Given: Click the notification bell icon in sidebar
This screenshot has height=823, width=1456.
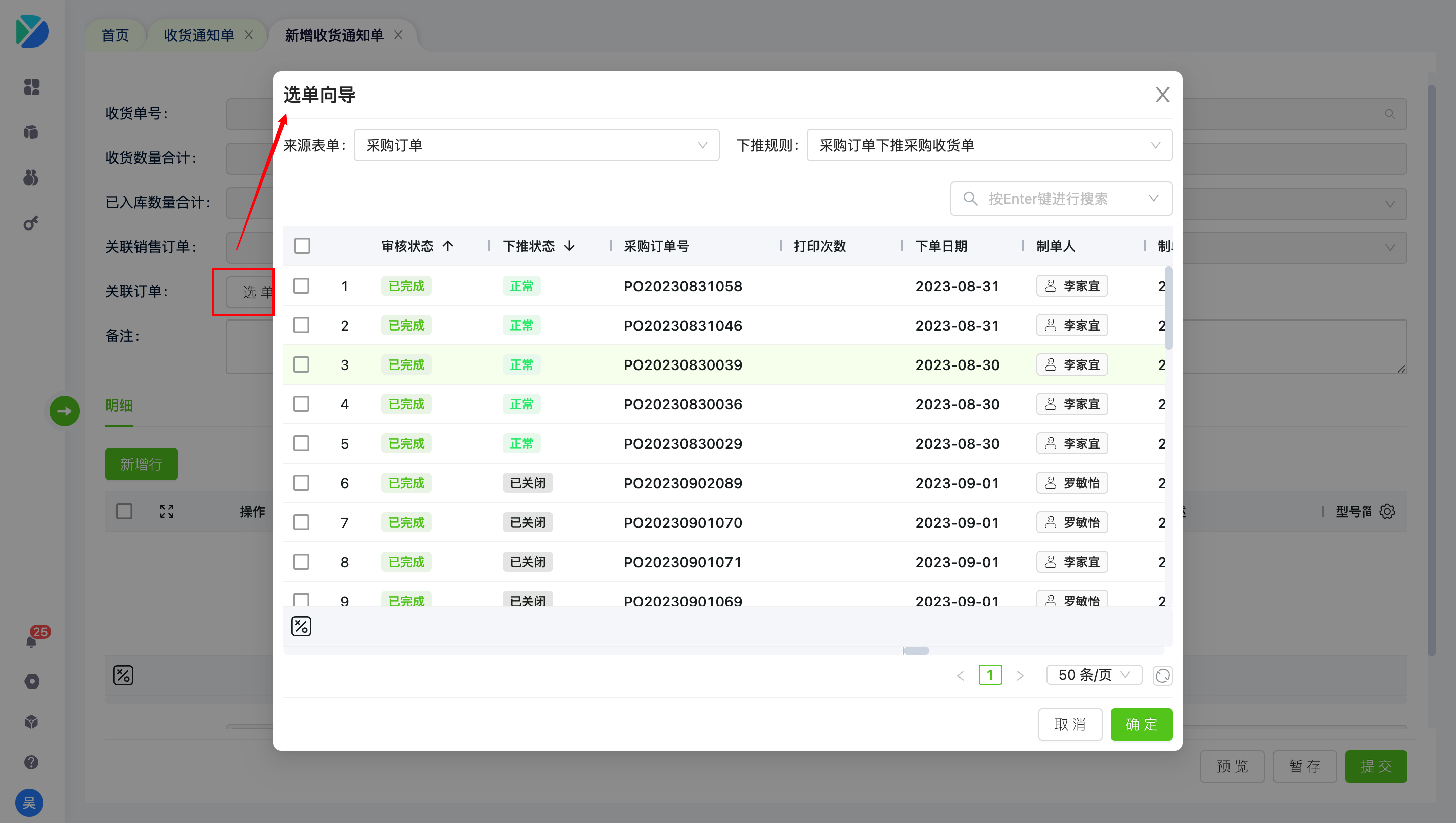Looking at the screenshot, I should (32, 641).
